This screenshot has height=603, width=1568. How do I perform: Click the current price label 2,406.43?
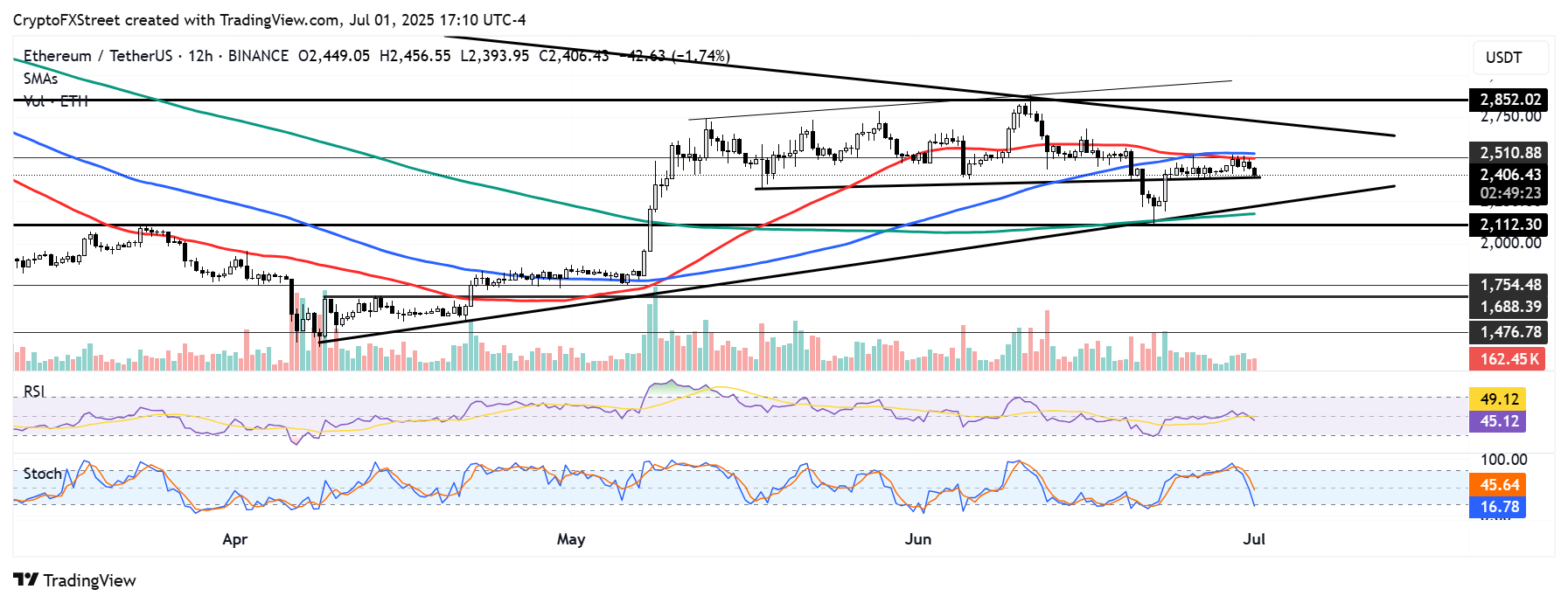pos(1509,175)
